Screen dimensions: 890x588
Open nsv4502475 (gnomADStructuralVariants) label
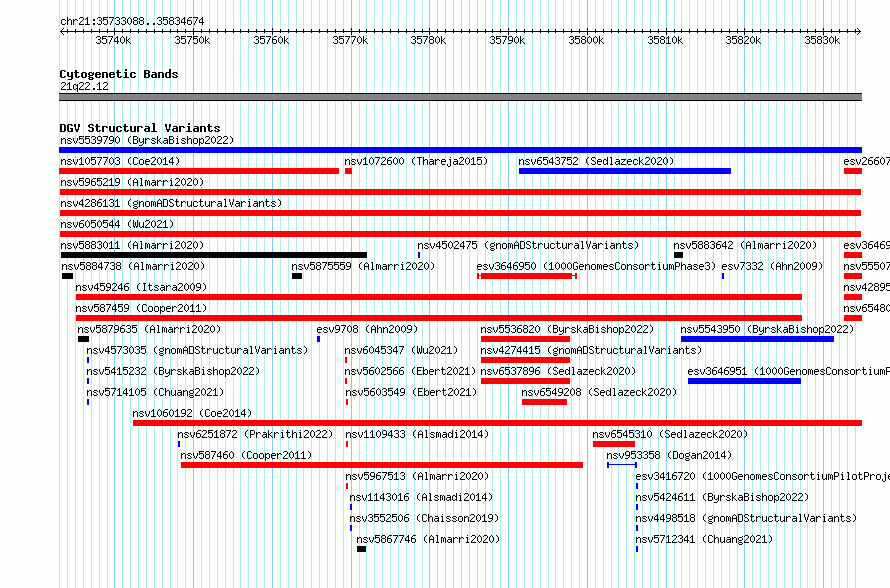[x=528, y=245]
